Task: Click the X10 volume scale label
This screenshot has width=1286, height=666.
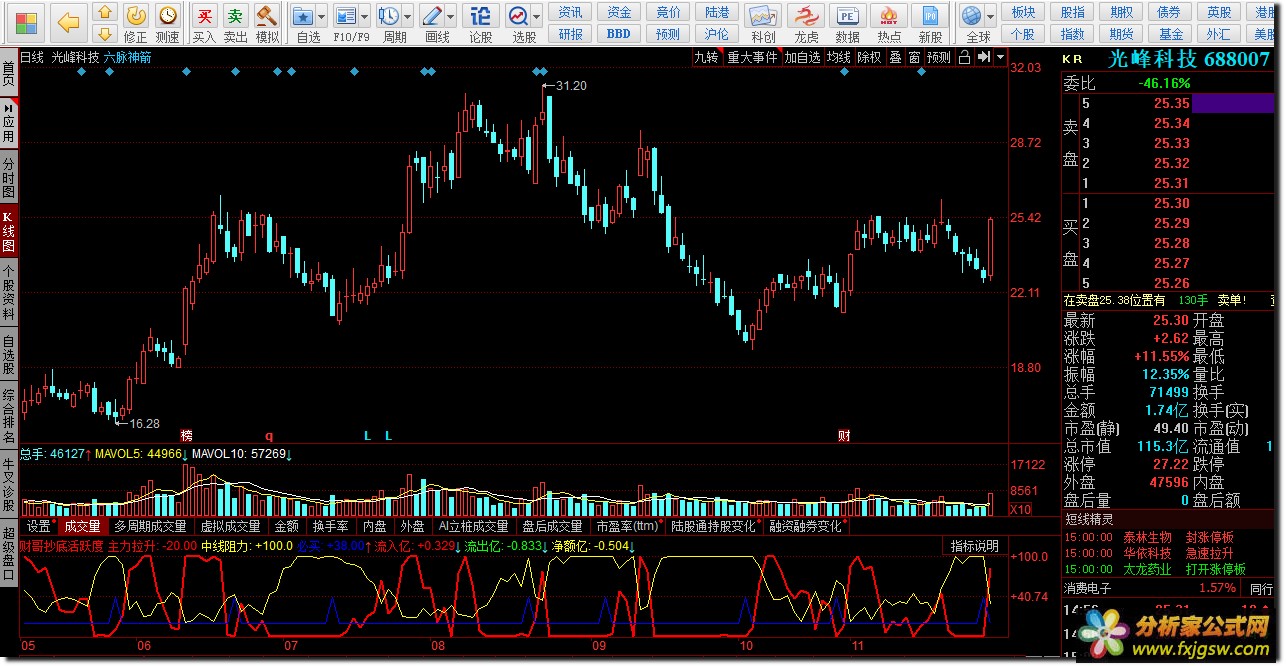Action: tap(1019, 509)
